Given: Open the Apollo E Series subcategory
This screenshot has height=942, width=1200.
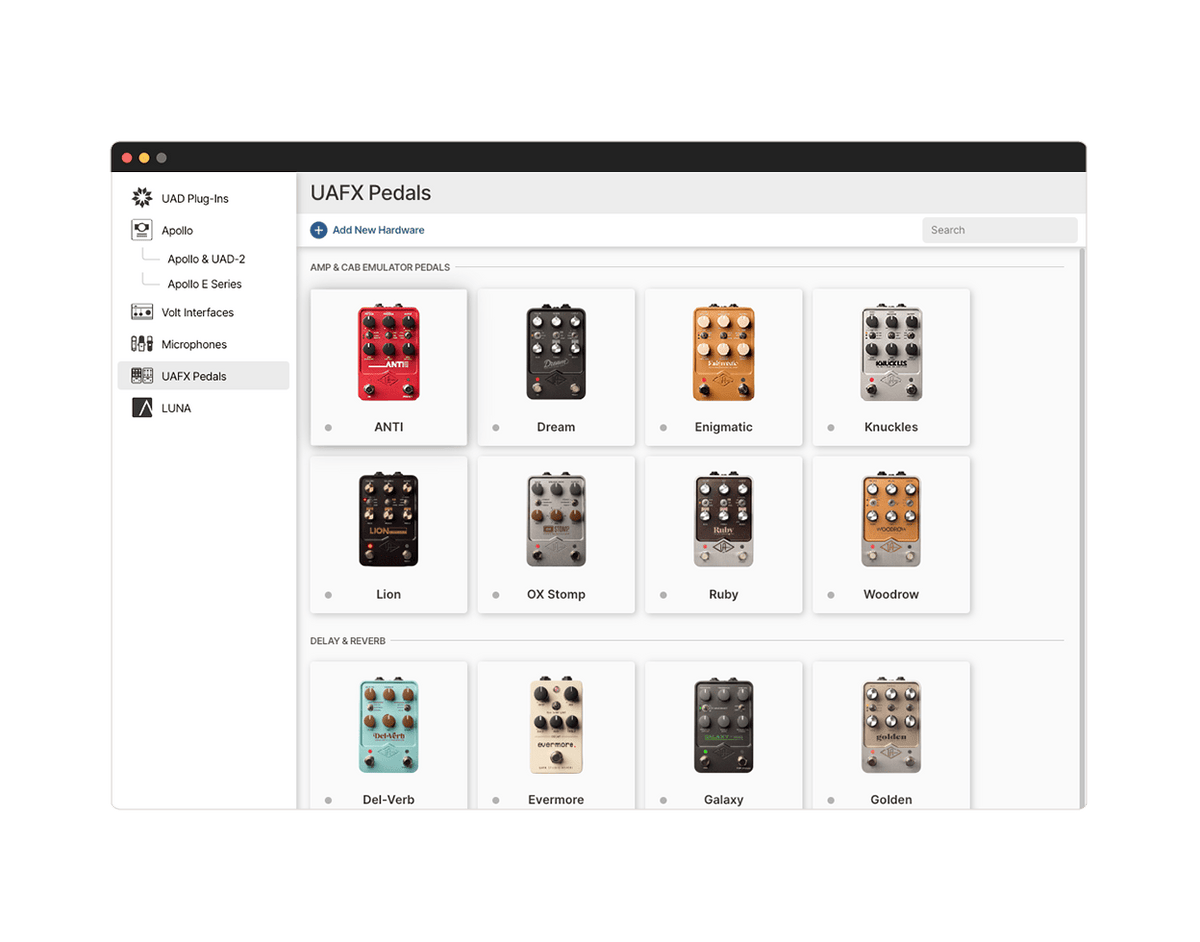Looking at the screenshot, I should [204, 283].
